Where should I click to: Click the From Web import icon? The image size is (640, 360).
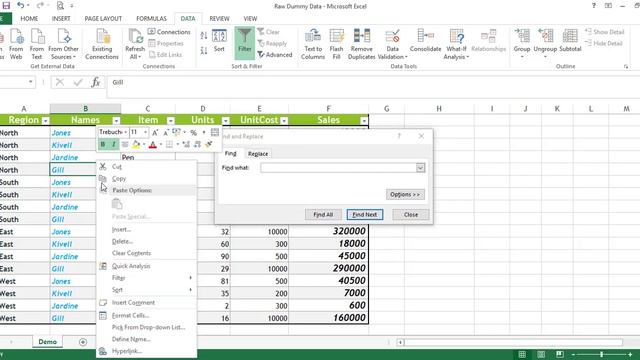[16, 44]
